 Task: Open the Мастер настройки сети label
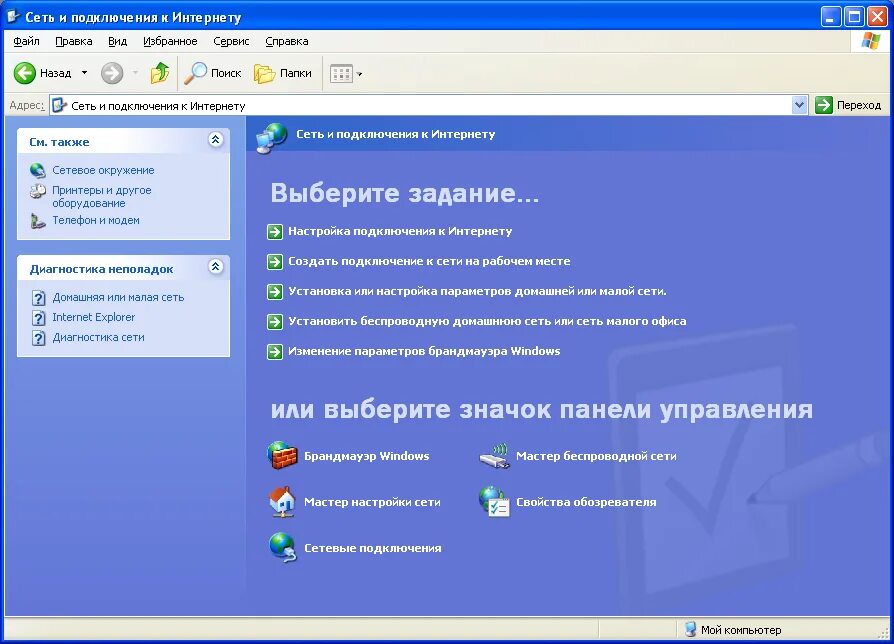372,502
